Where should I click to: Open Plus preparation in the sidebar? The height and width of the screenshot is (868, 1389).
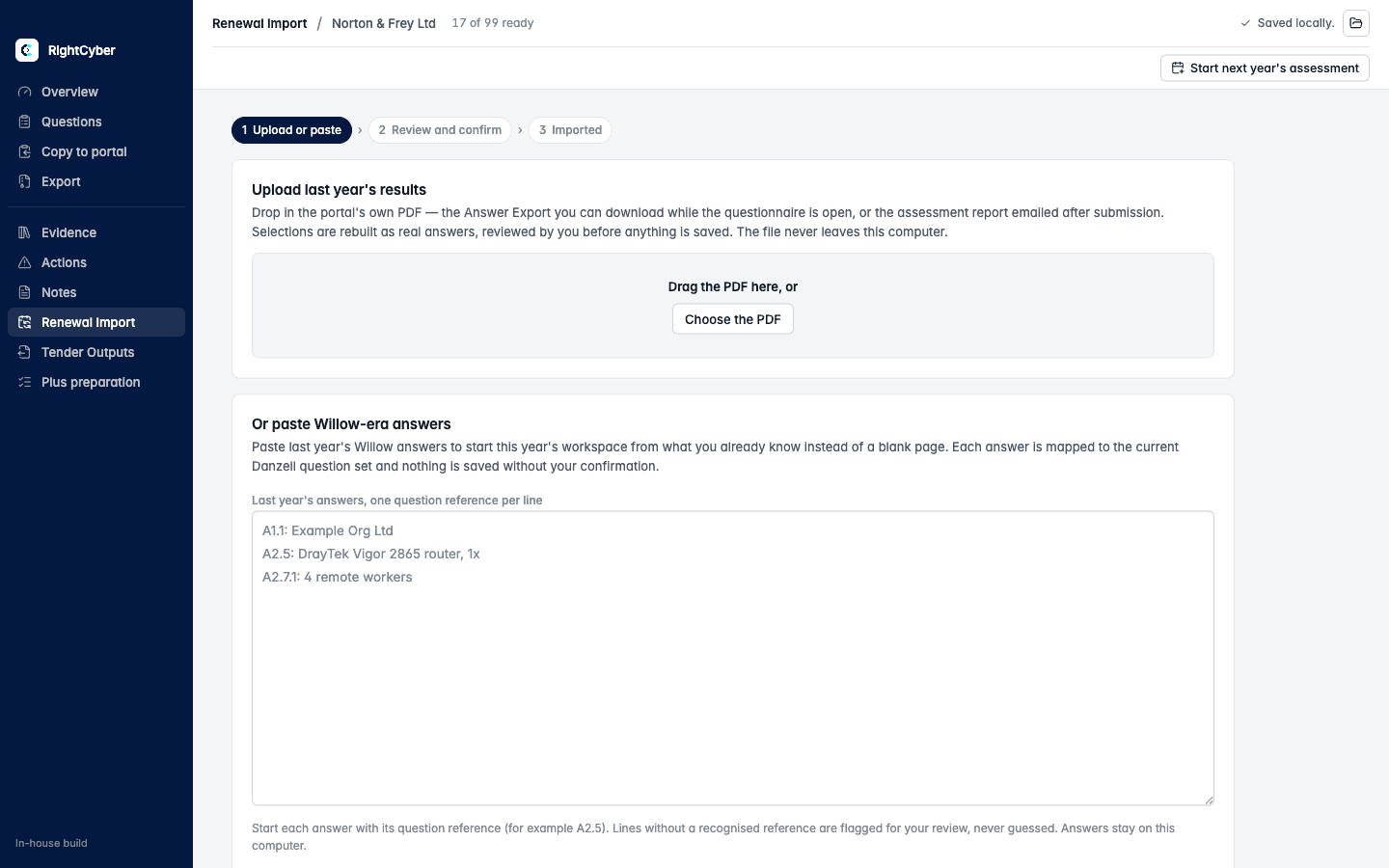[96, 382]
